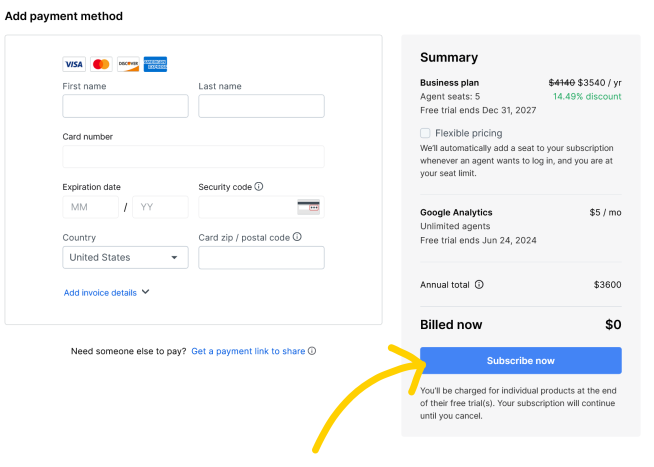Click the Card zip / postal code field
This screenshot has height=467, width=654.
[x=262, y=257]
